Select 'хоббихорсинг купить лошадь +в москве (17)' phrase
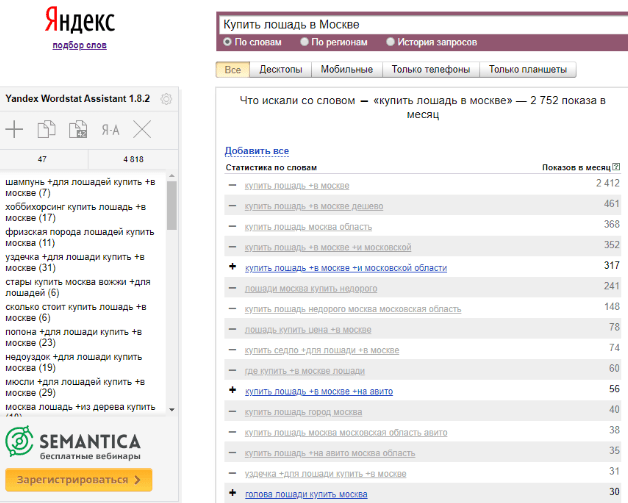 [x=76, y=212]
